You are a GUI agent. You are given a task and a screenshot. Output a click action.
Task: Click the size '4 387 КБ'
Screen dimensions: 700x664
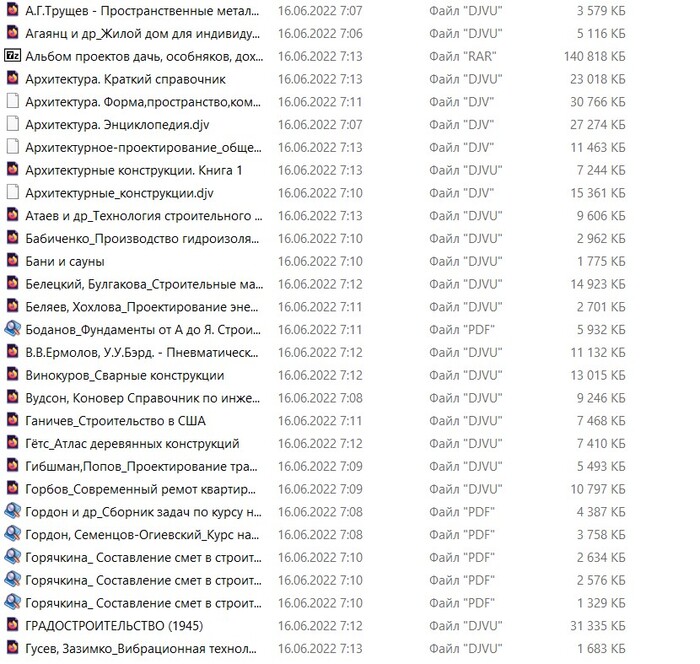[x=600, y=512]
